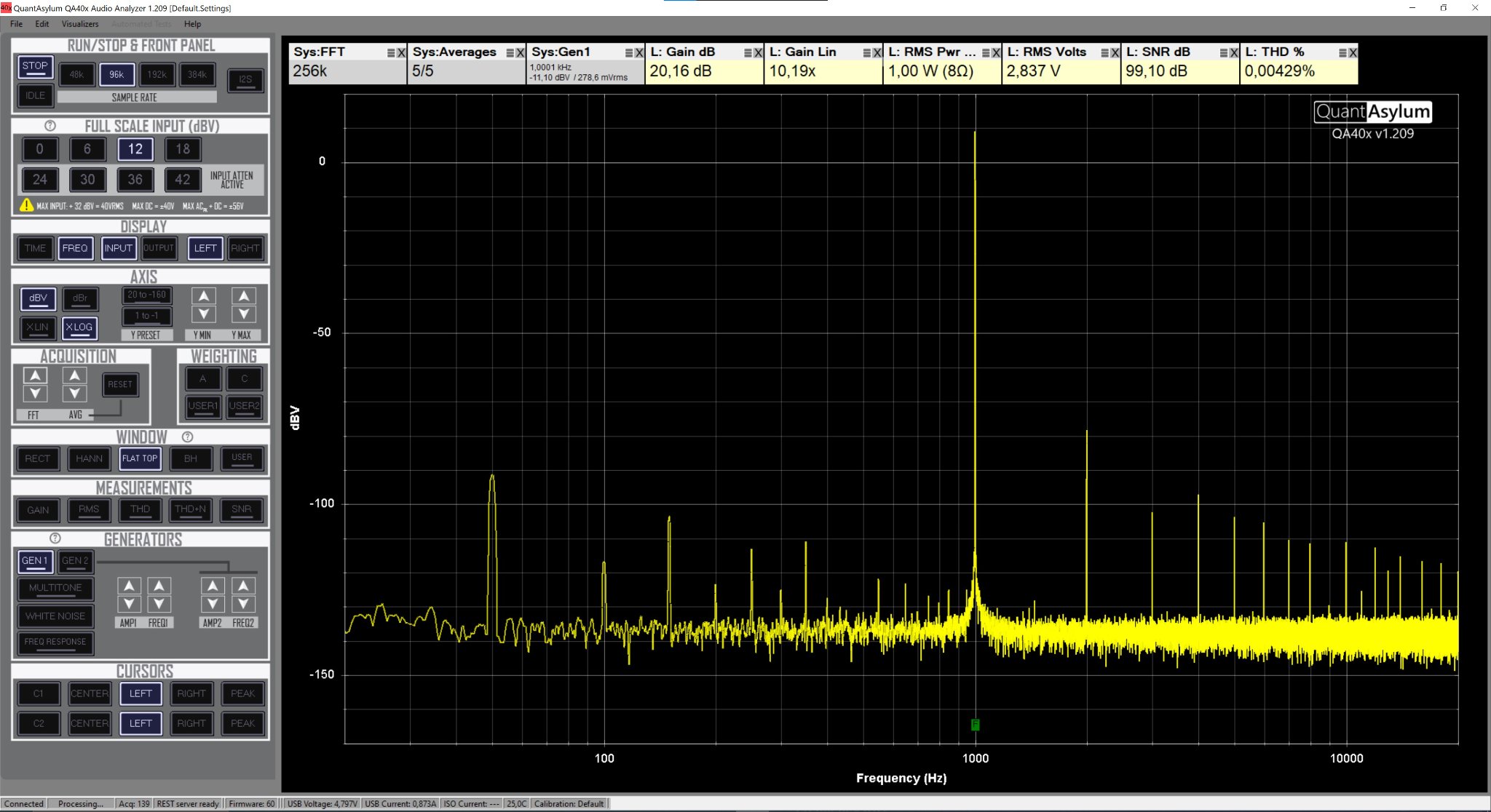Select the 192k sample rate
The height and width of the screenshot is (812, 1491).
pyautogui.click(x=157, y=74)
